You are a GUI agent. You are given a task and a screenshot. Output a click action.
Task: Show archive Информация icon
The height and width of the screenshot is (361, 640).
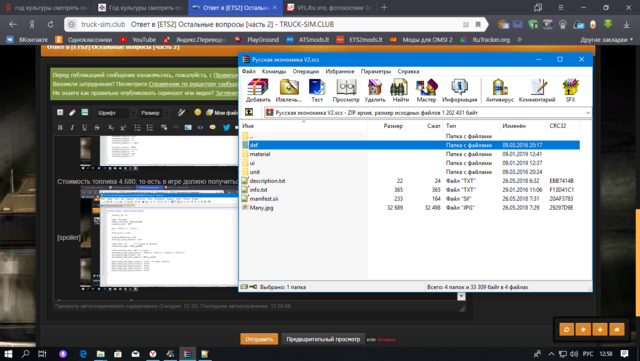click(x=459, y=90)
